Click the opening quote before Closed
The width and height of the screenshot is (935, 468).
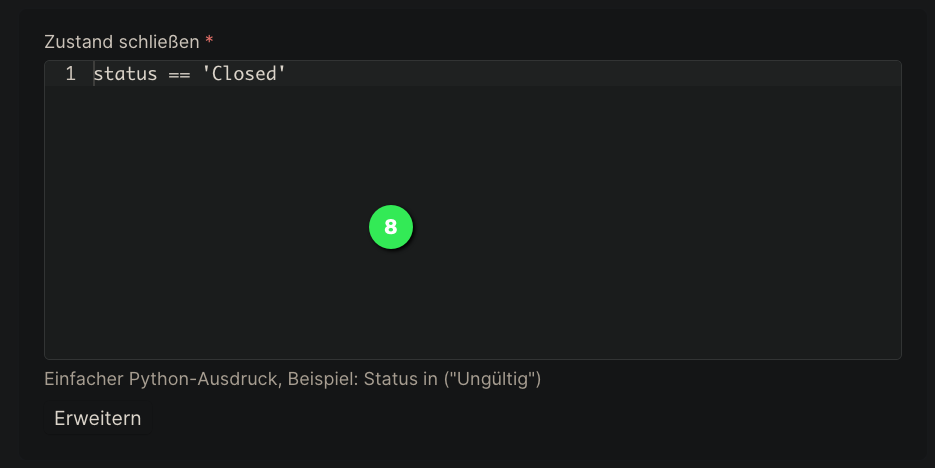(206, 73)
